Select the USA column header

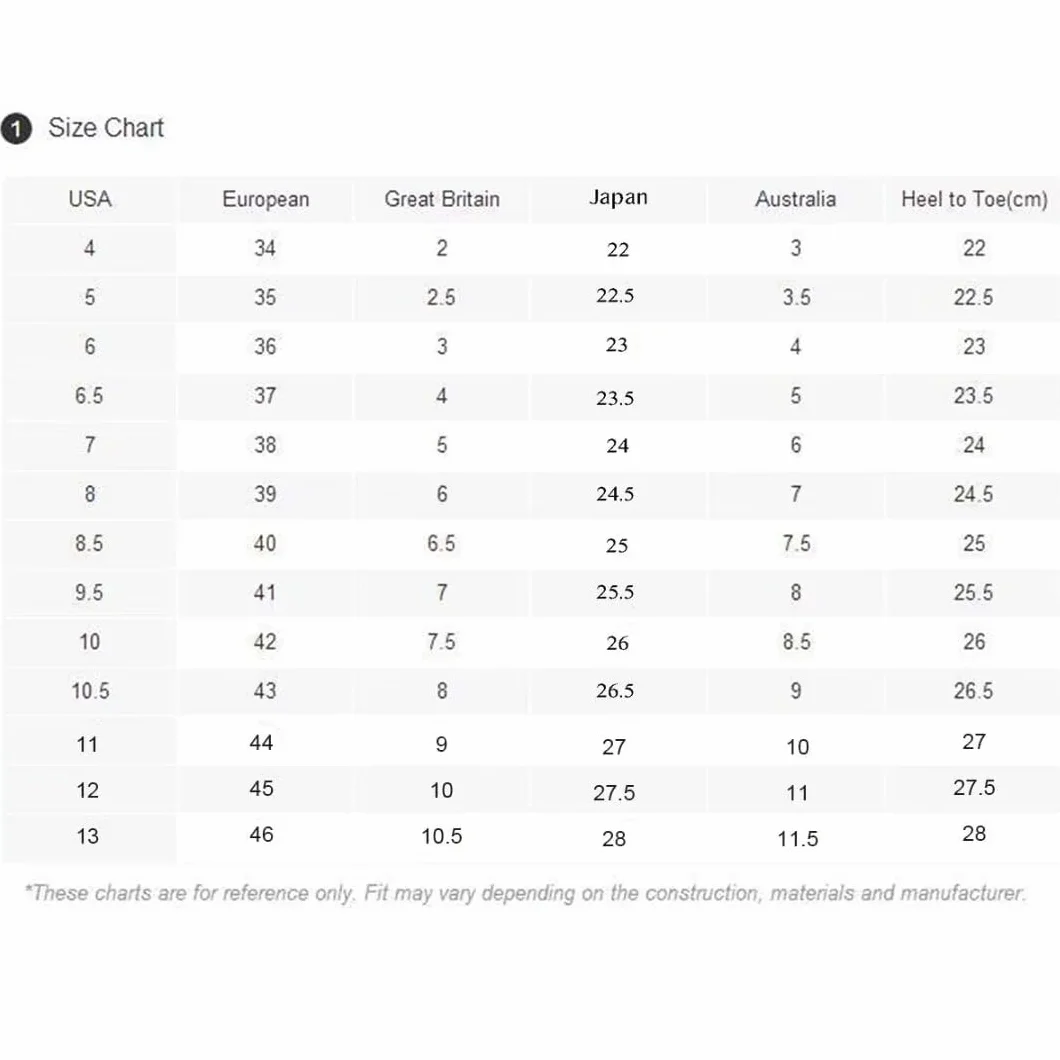(90, 199)
